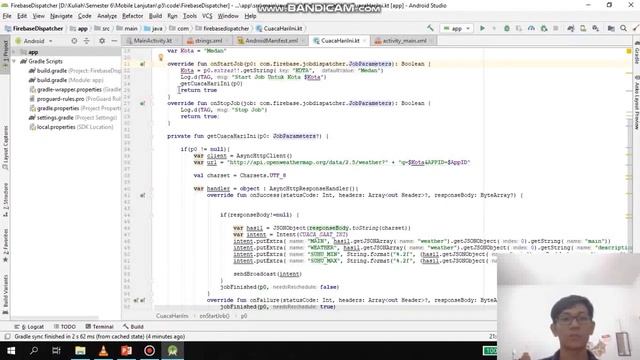Click the Search Everywhere magnifier icon

click(623, 28)
